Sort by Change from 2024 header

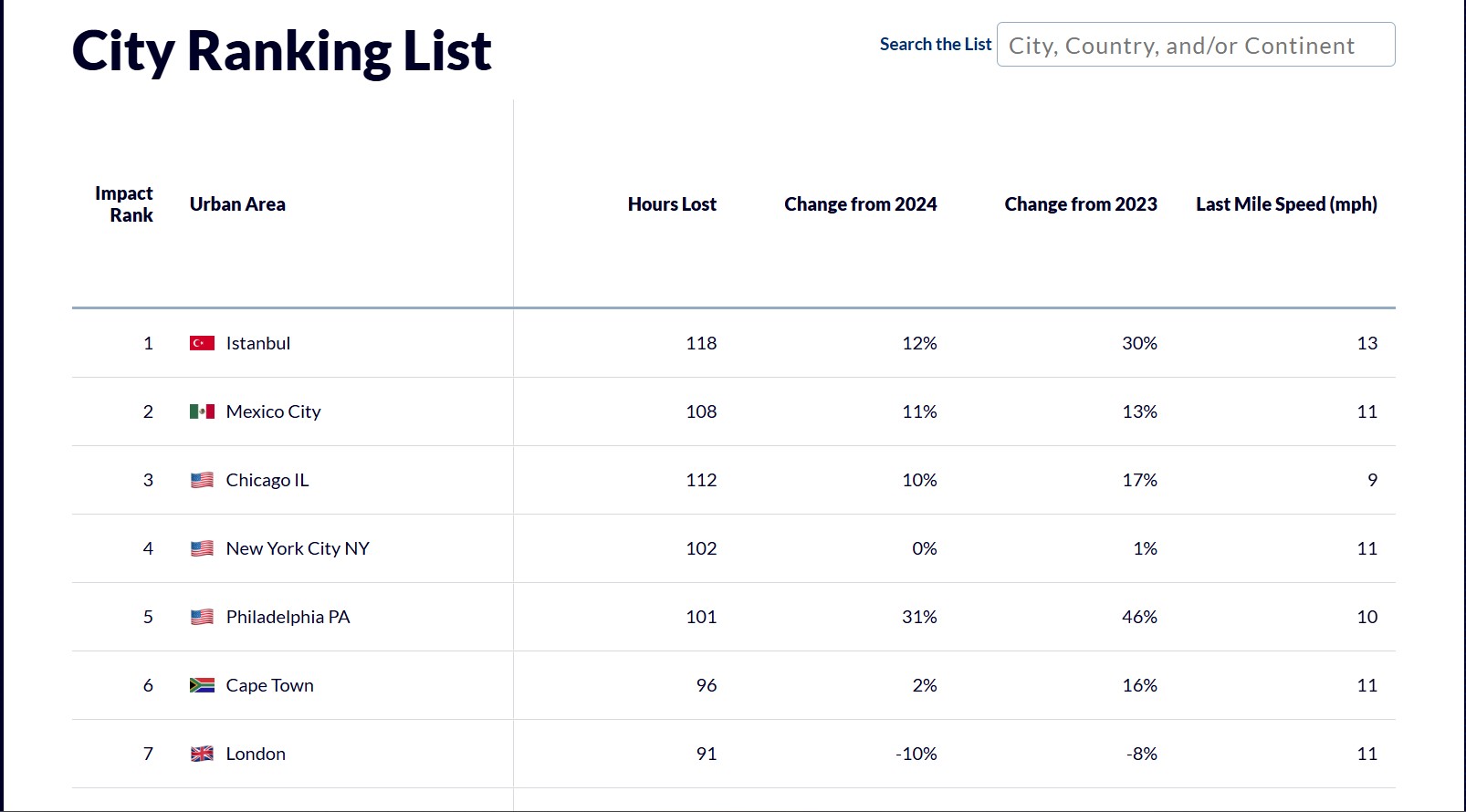tap(860, 204)
